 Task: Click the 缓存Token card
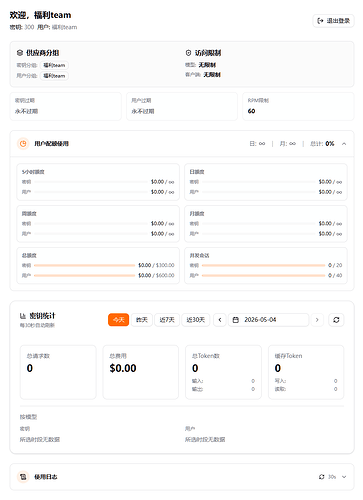[306, 372]
